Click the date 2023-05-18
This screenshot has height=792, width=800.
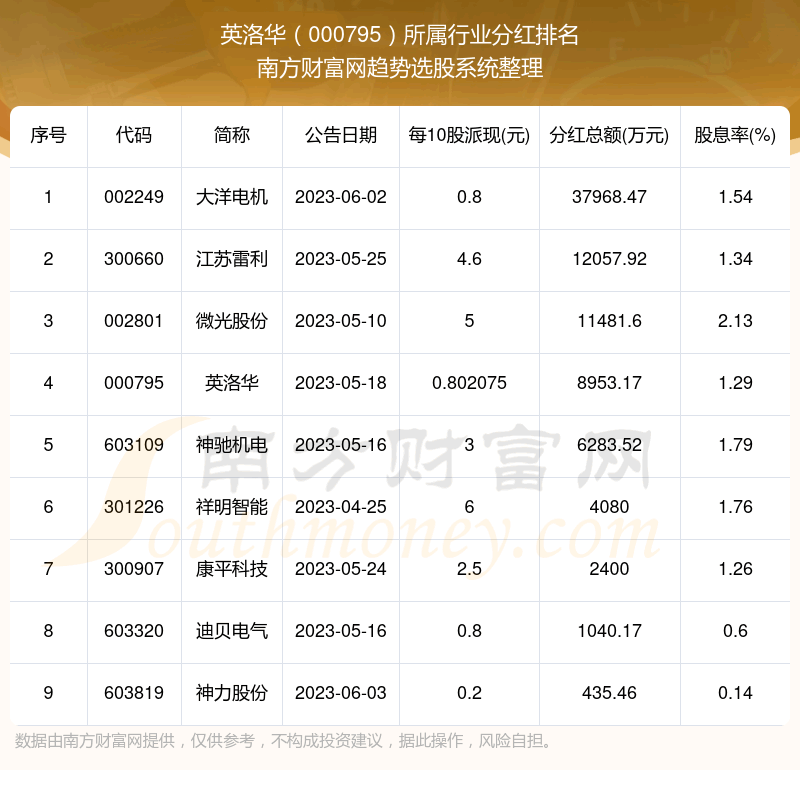(x=341, y=383)
